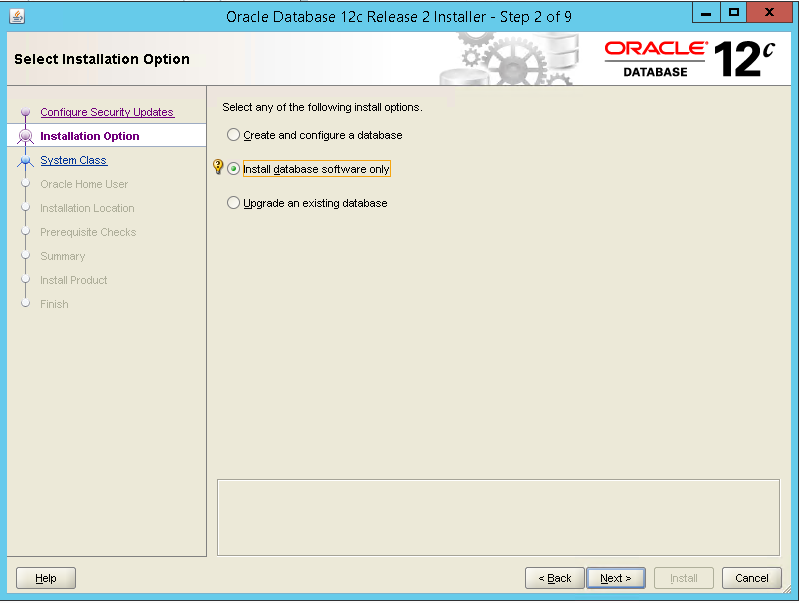Click the 'Create and configure a database' label text
This screenshot has height=603, width=799.
click(323, 135)
